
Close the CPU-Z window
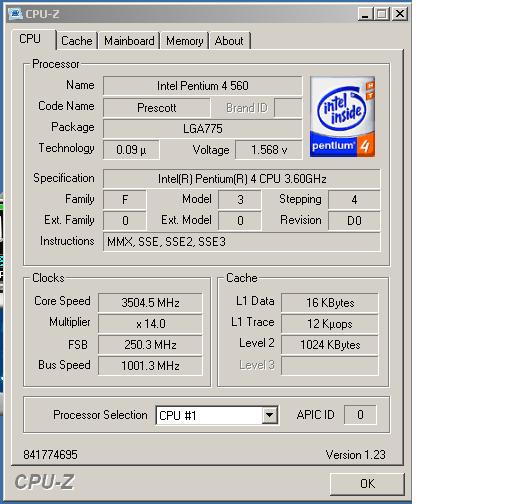click(399, 14)
